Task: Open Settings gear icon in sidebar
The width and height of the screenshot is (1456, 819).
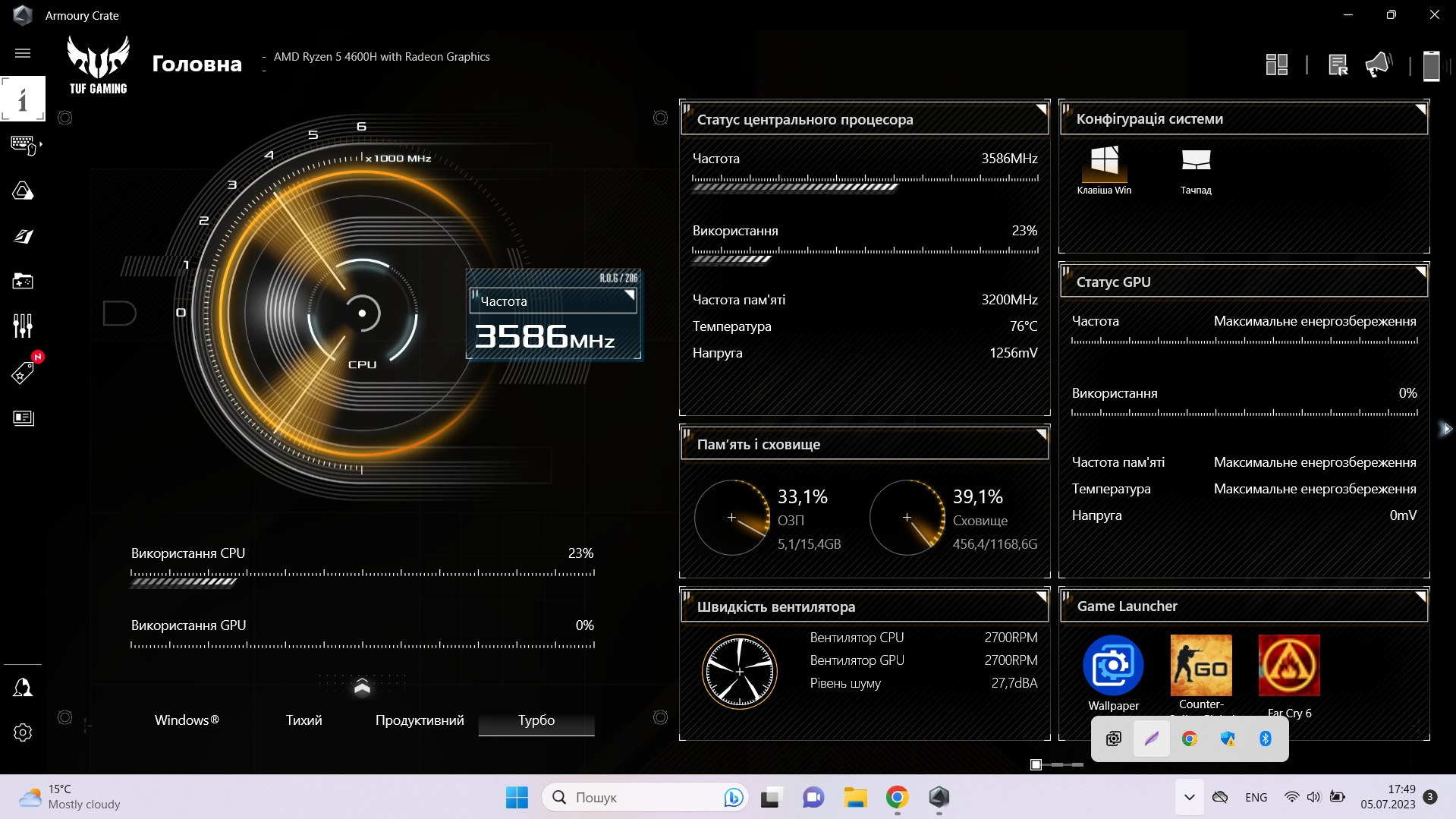Action: [23, 732]
